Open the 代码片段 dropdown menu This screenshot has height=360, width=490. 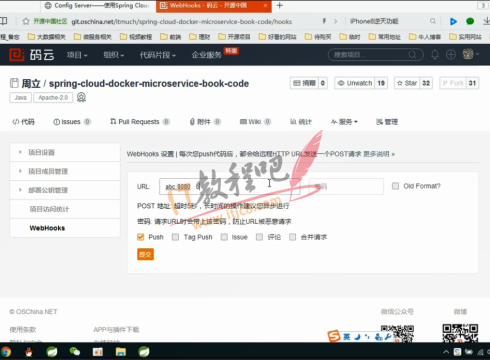[158, 55]
